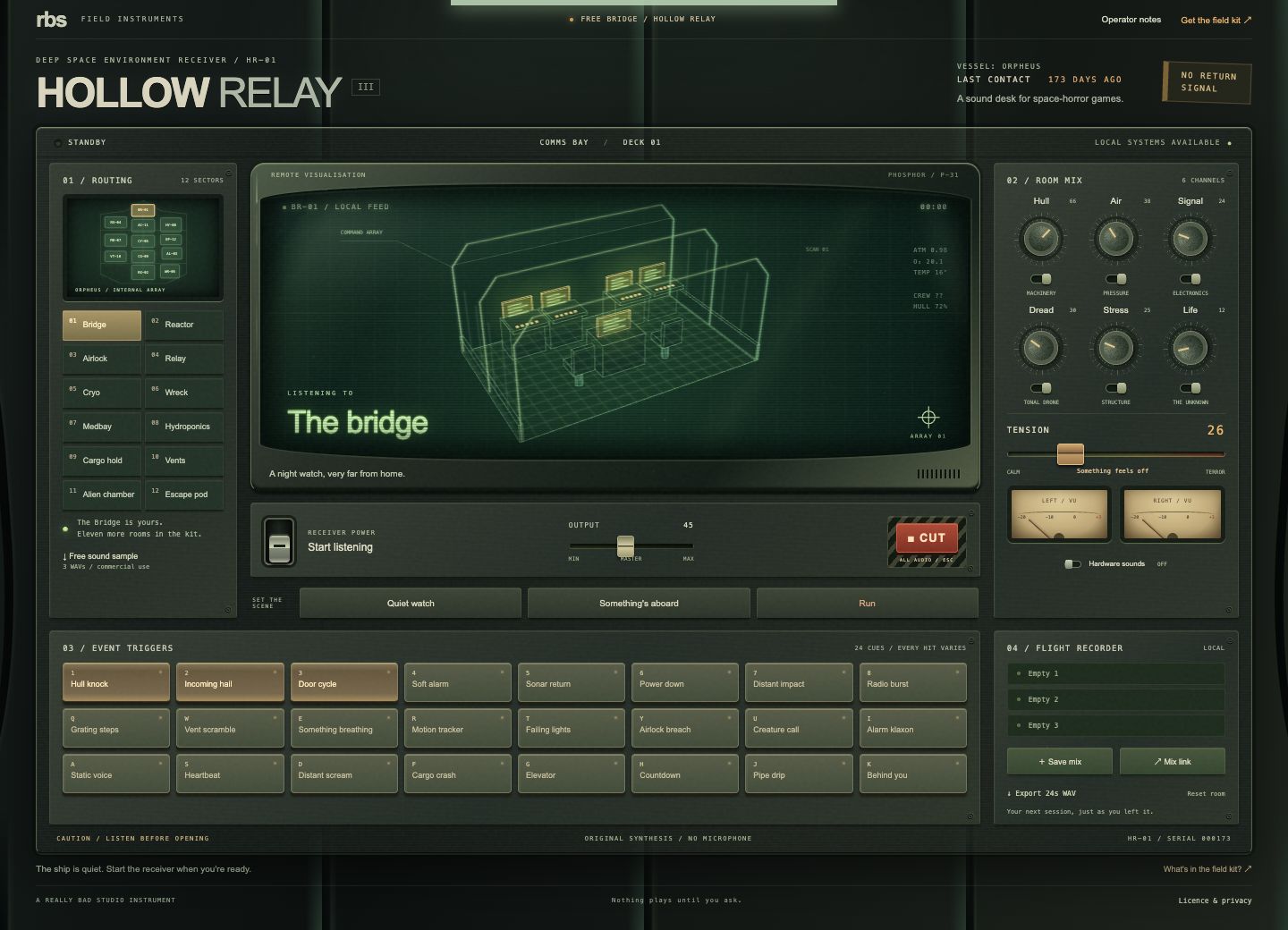Trigger the Behind you cue
The height and width of the screenshot is (930, 1288).
[912, 774]
